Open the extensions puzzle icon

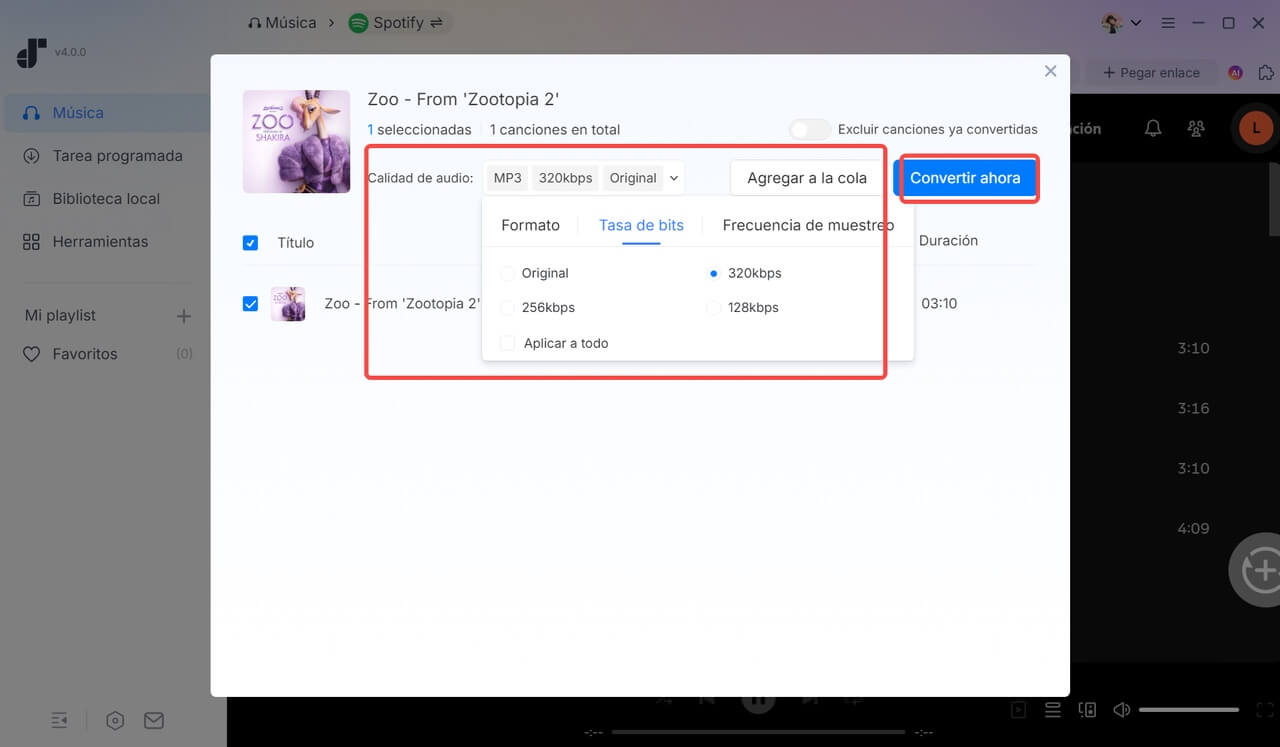(x=1266, y=73)
